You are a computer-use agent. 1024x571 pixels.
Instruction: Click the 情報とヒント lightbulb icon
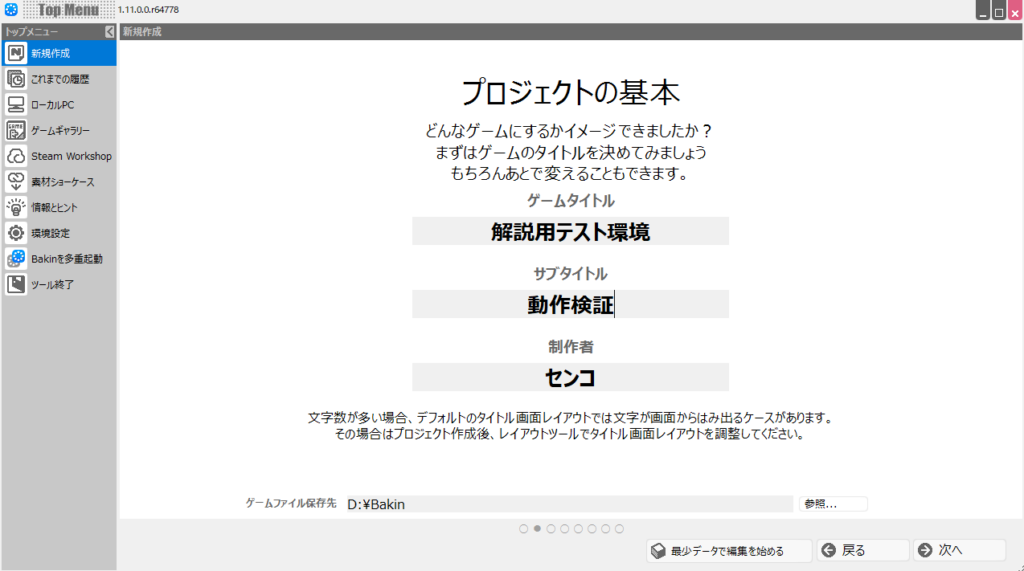click(x=16, y=207)
